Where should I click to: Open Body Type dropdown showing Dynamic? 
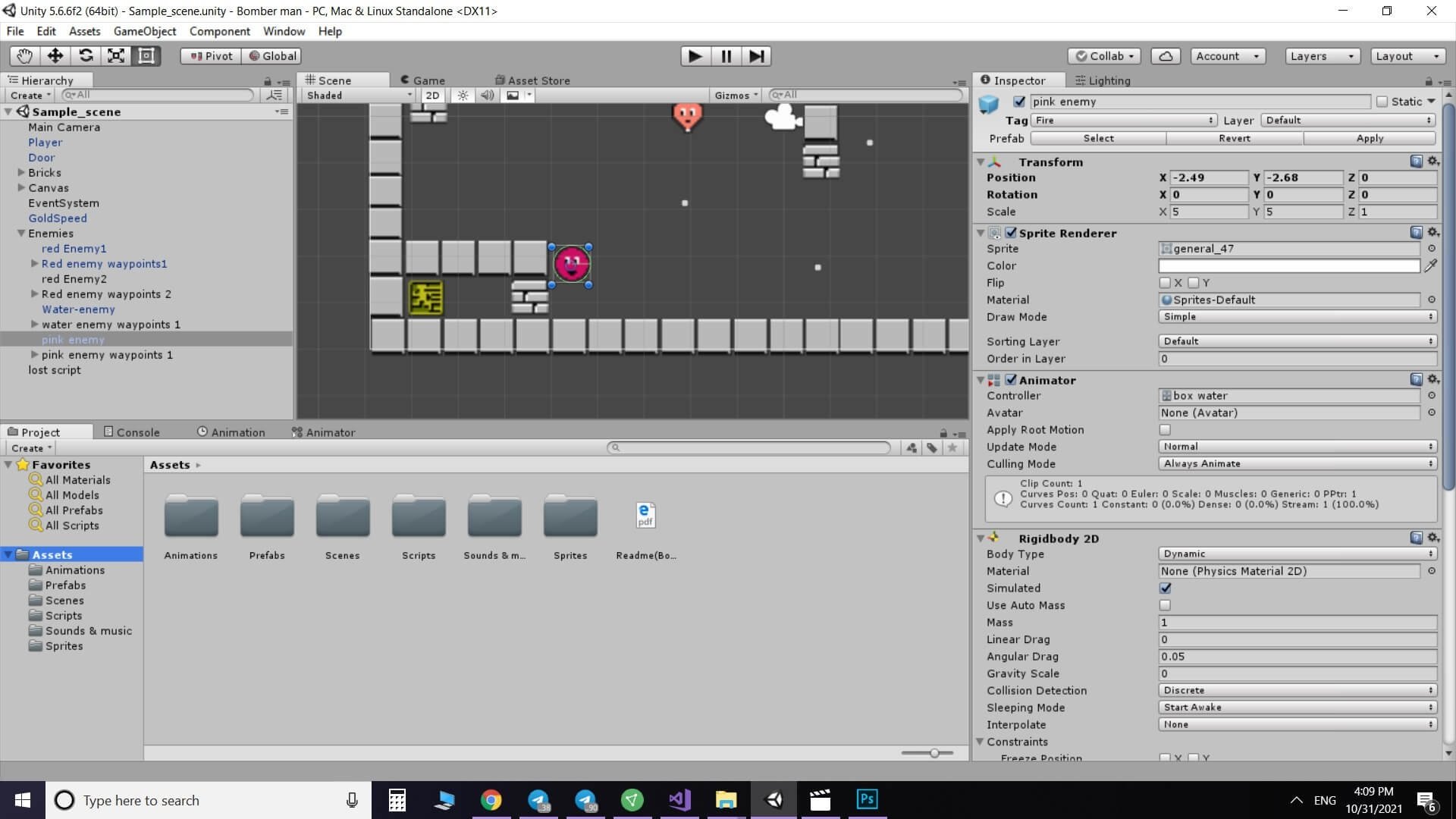(x=1298, y=554)
